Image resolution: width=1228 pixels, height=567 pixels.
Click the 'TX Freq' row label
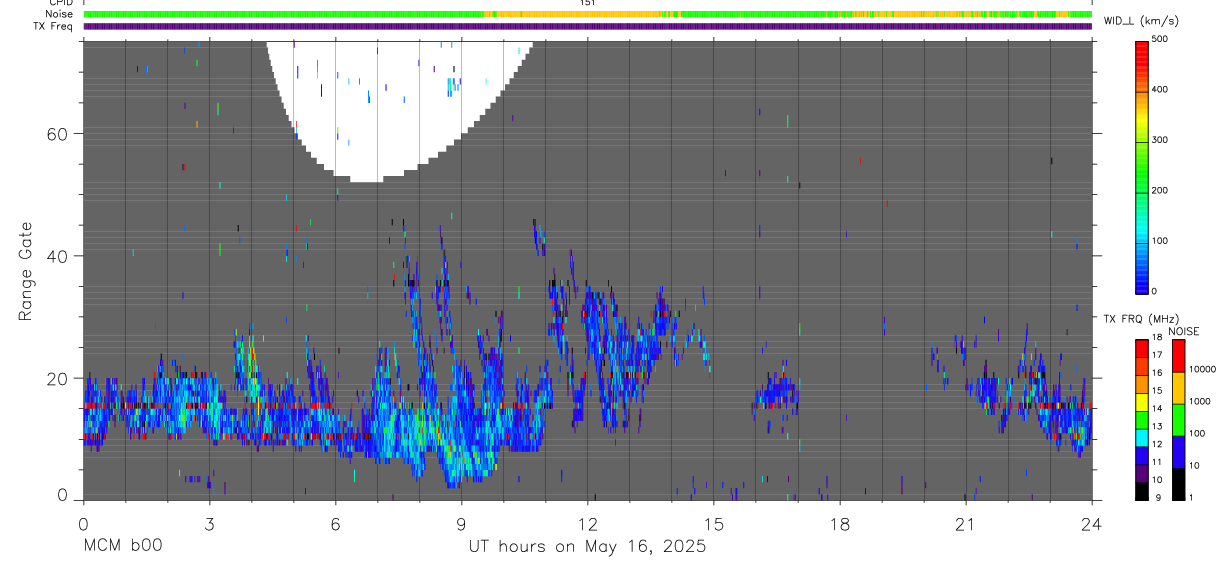pyautogui.click(x=53, y=26)
